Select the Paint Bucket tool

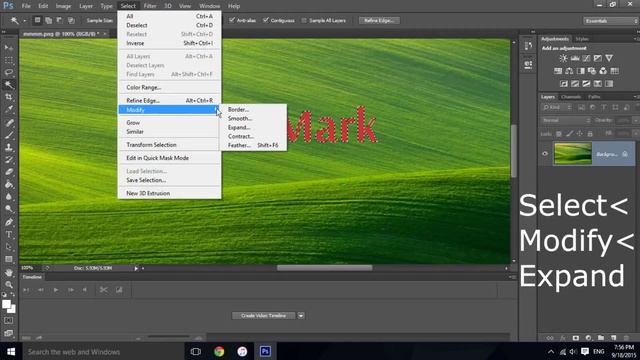(9, 184)
